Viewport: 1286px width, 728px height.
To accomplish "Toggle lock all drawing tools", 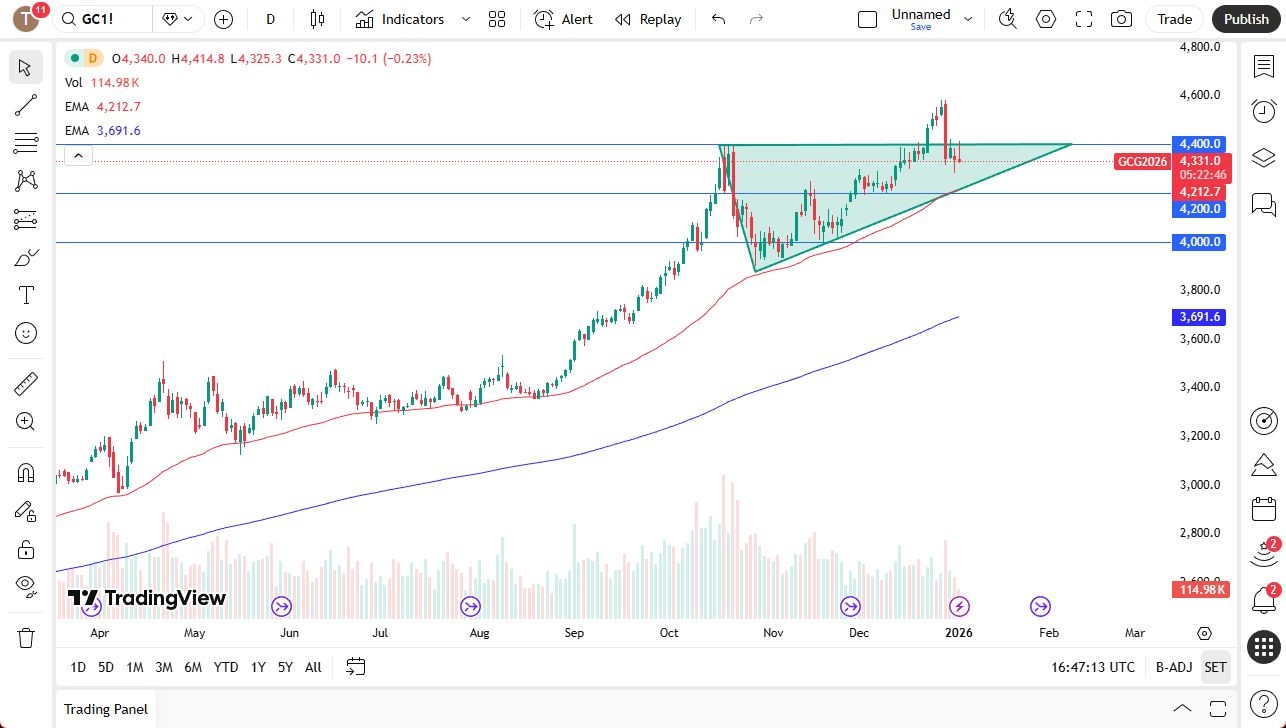I will pyautogui.click(x=26, y=549).
